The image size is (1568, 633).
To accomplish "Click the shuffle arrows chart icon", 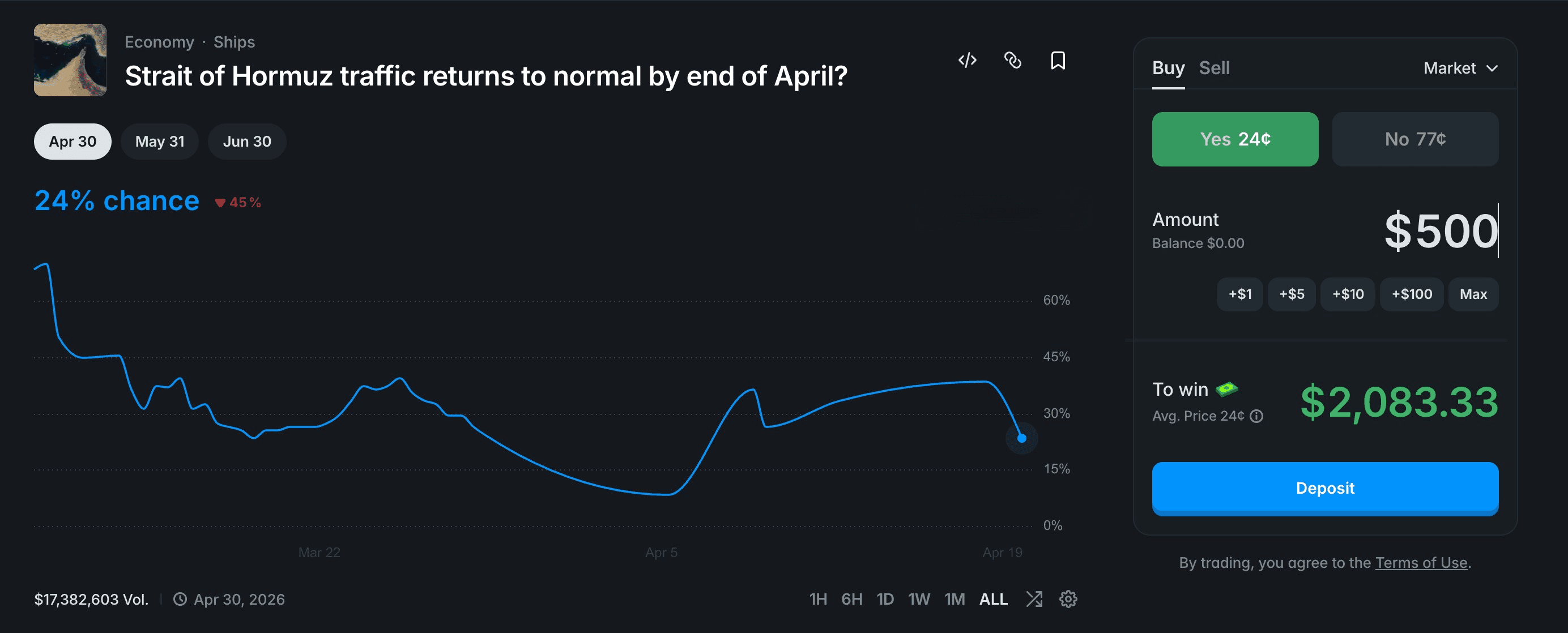I will [x=1034, y=599].
